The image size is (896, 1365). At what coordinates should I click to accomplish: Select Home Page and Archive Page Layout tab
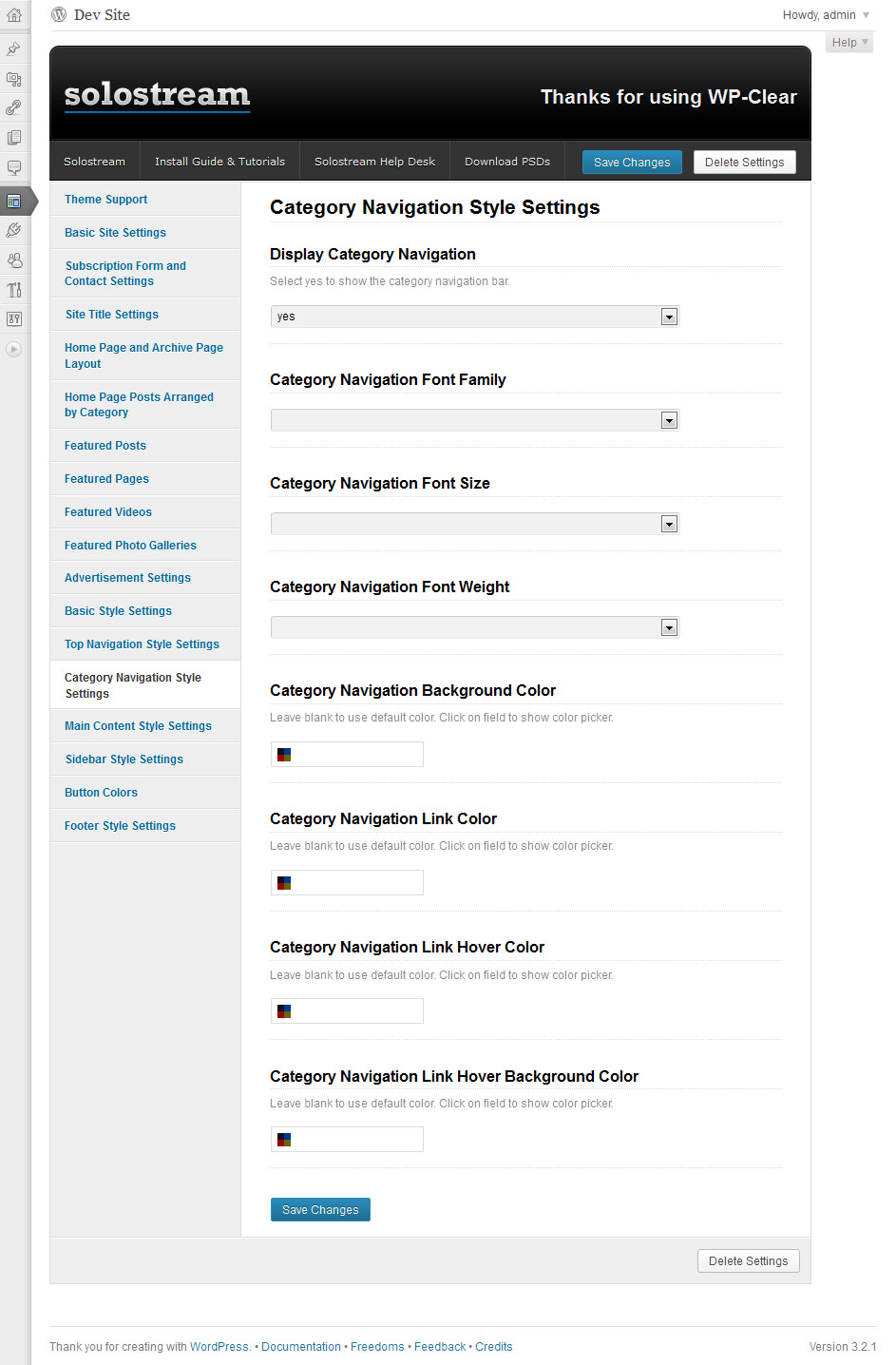point(145,356)
